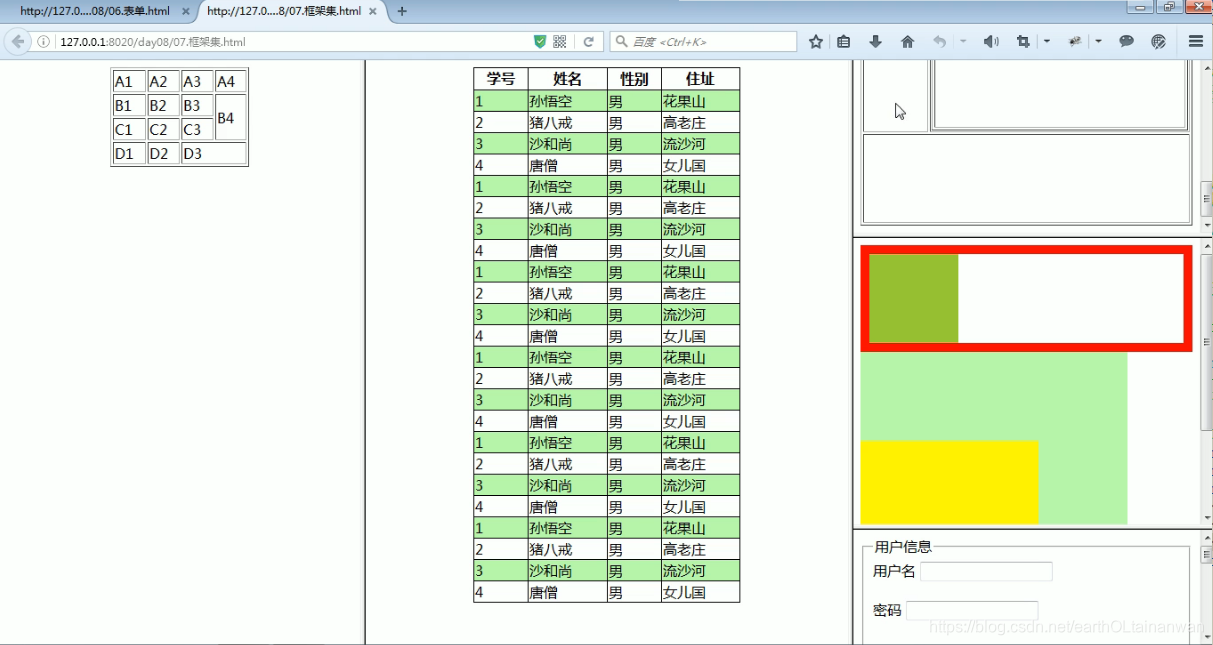Expand dropdown next to the bug extension icon
This screenshot has height=645, width=1213.
click(1098, 41)
